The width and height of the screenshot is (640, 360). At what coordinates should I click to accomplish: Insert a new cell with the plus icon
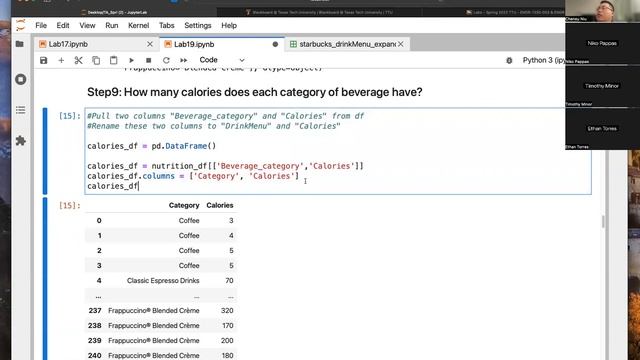coord(61,60)
